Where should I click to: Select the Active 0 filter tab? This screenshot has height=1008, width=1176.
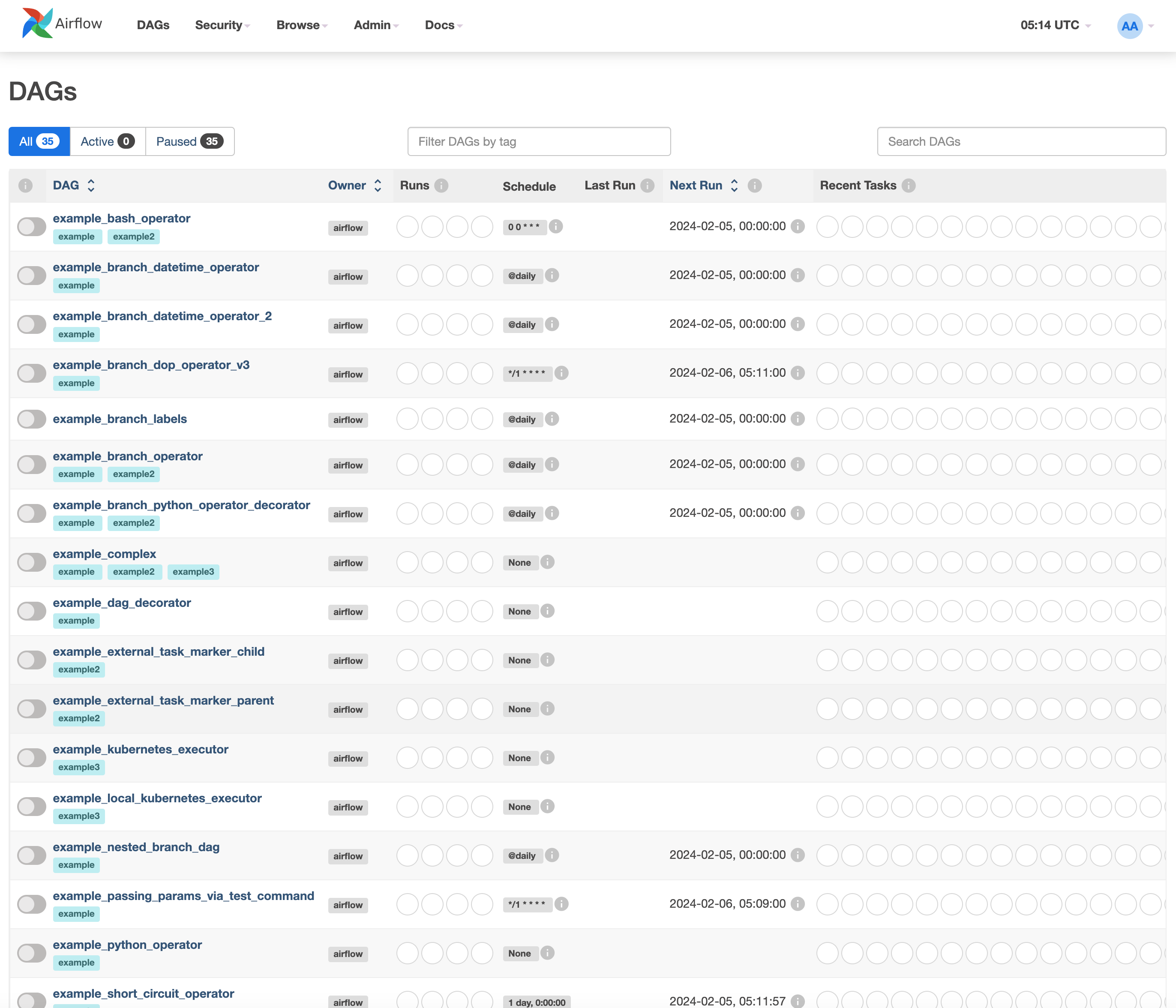coord(107,141)
